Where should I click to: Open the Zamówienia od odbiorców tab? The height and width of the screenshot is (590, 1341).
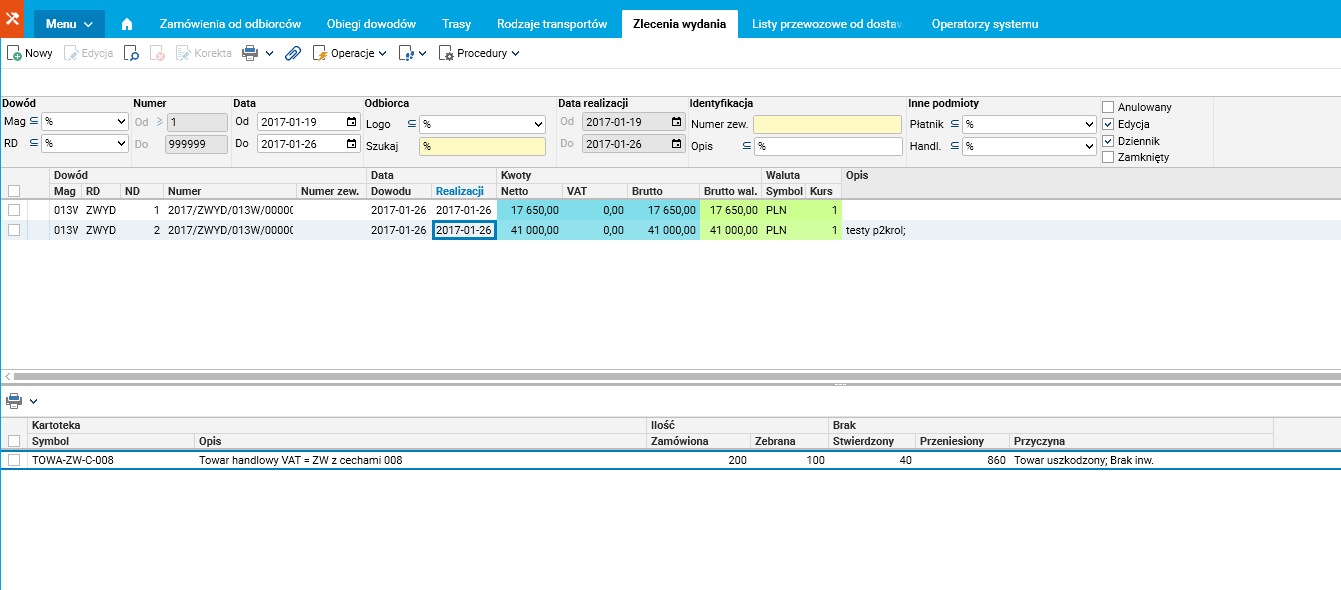pyautogui.click(x=231, y=24)
